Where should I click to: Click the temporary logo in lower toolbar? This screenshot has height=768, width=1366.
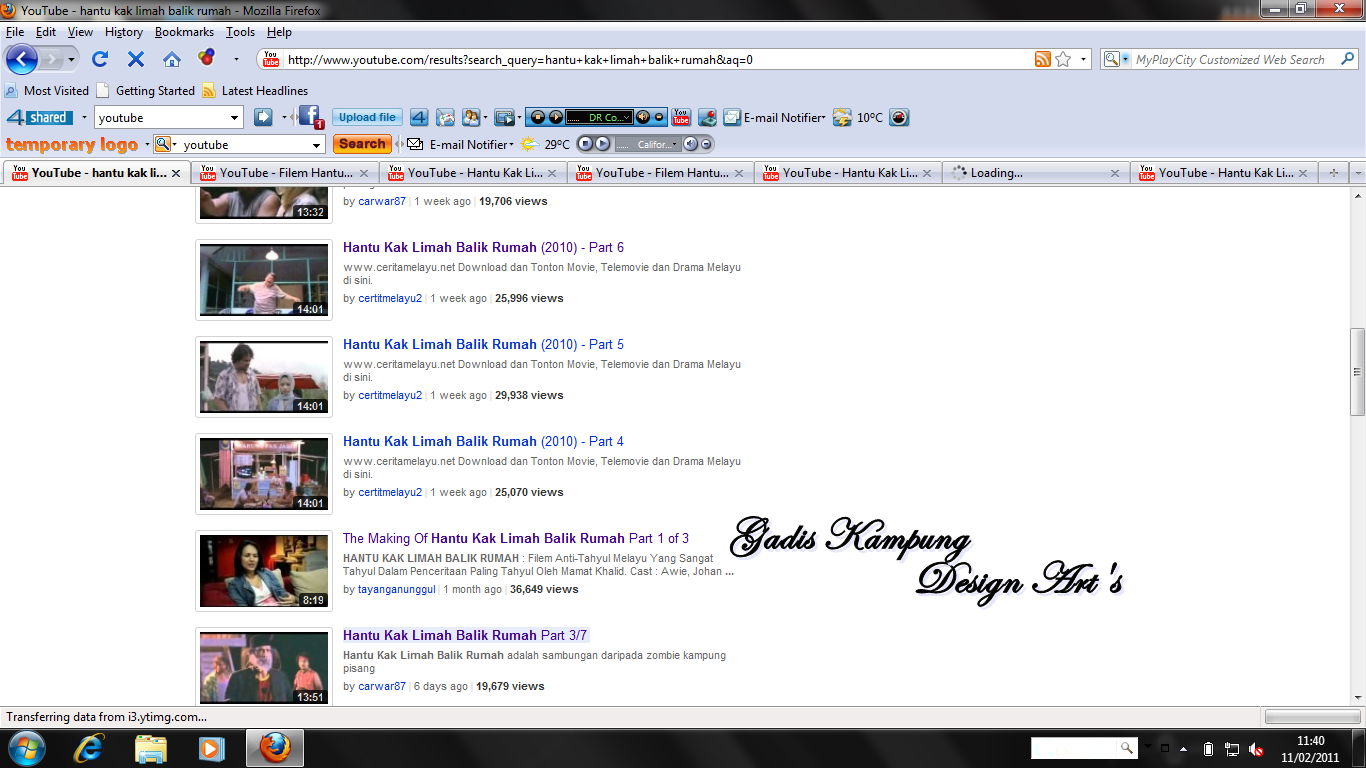72,144
